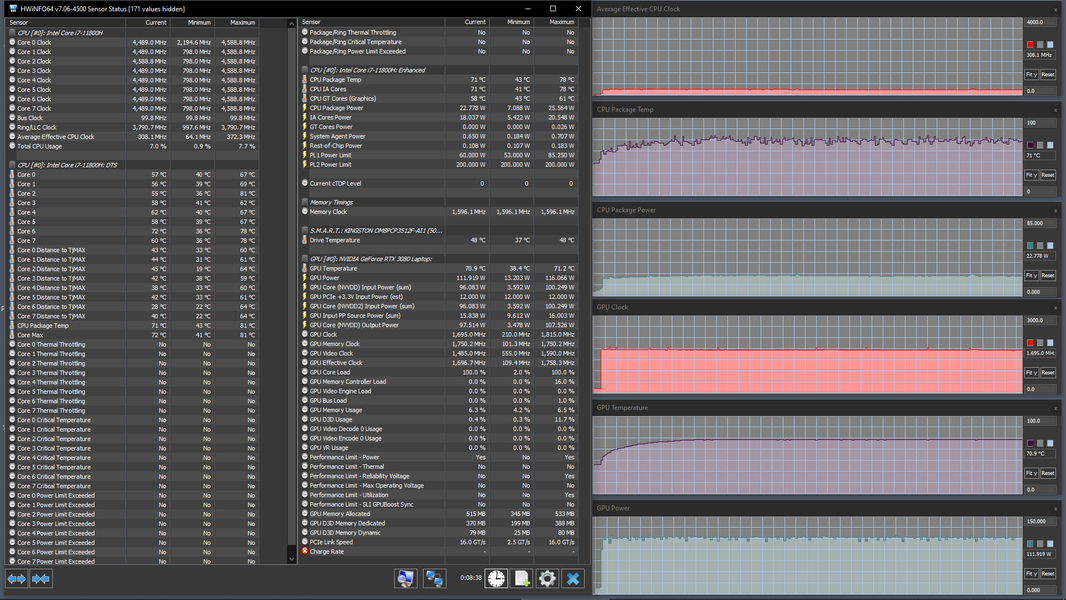Click red color swatch in Average Effective CPU Clock graph

click(1030, 45)
